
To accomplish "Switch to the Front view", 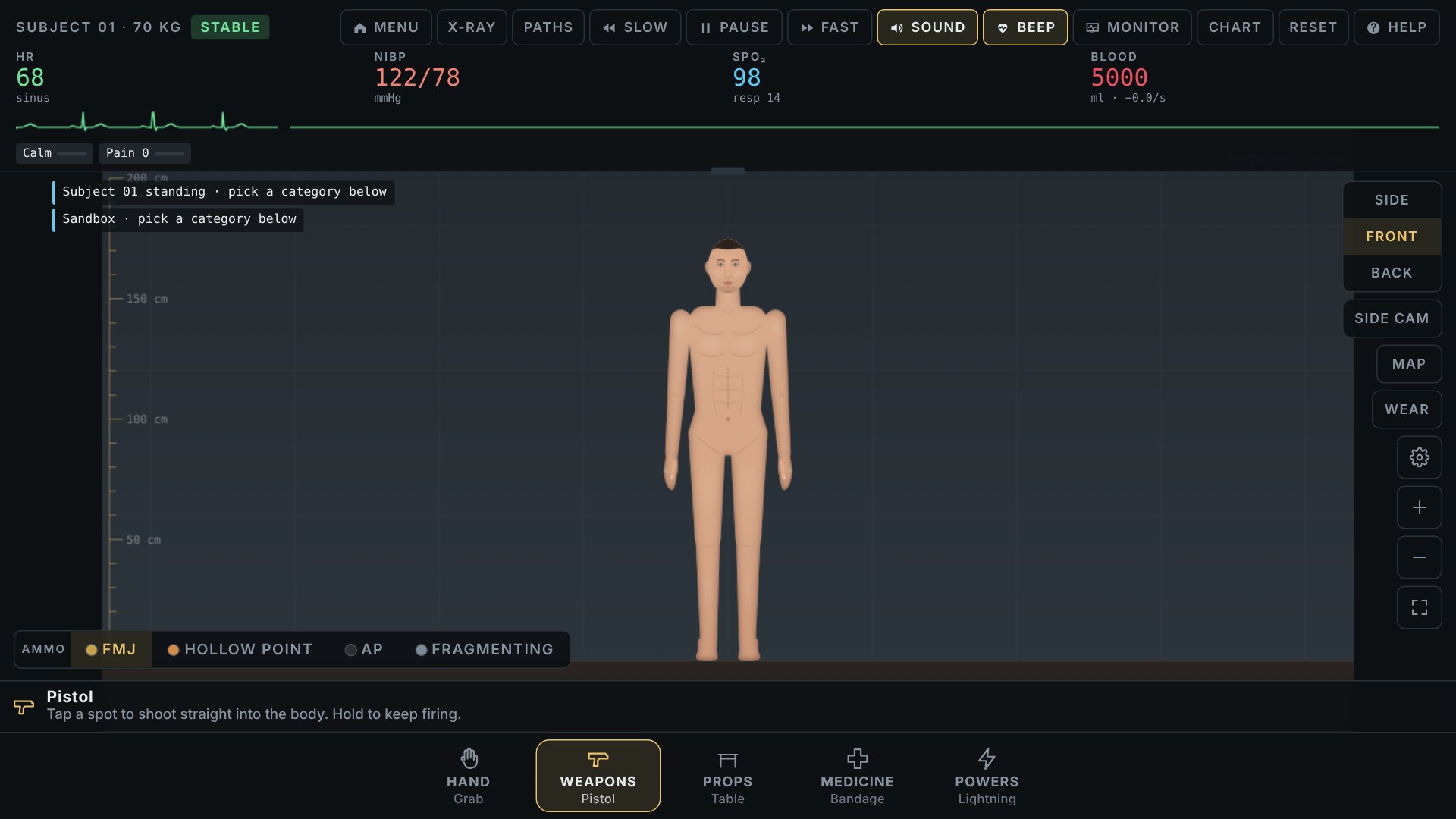I will [1392, 237].
